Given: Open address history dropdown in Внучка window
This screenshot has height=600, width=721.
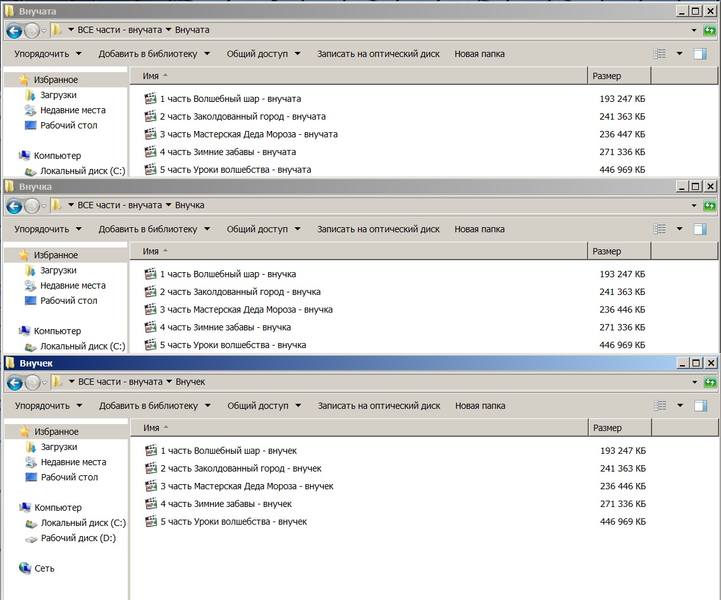Looking at the screenshot, I should point(694,206).
